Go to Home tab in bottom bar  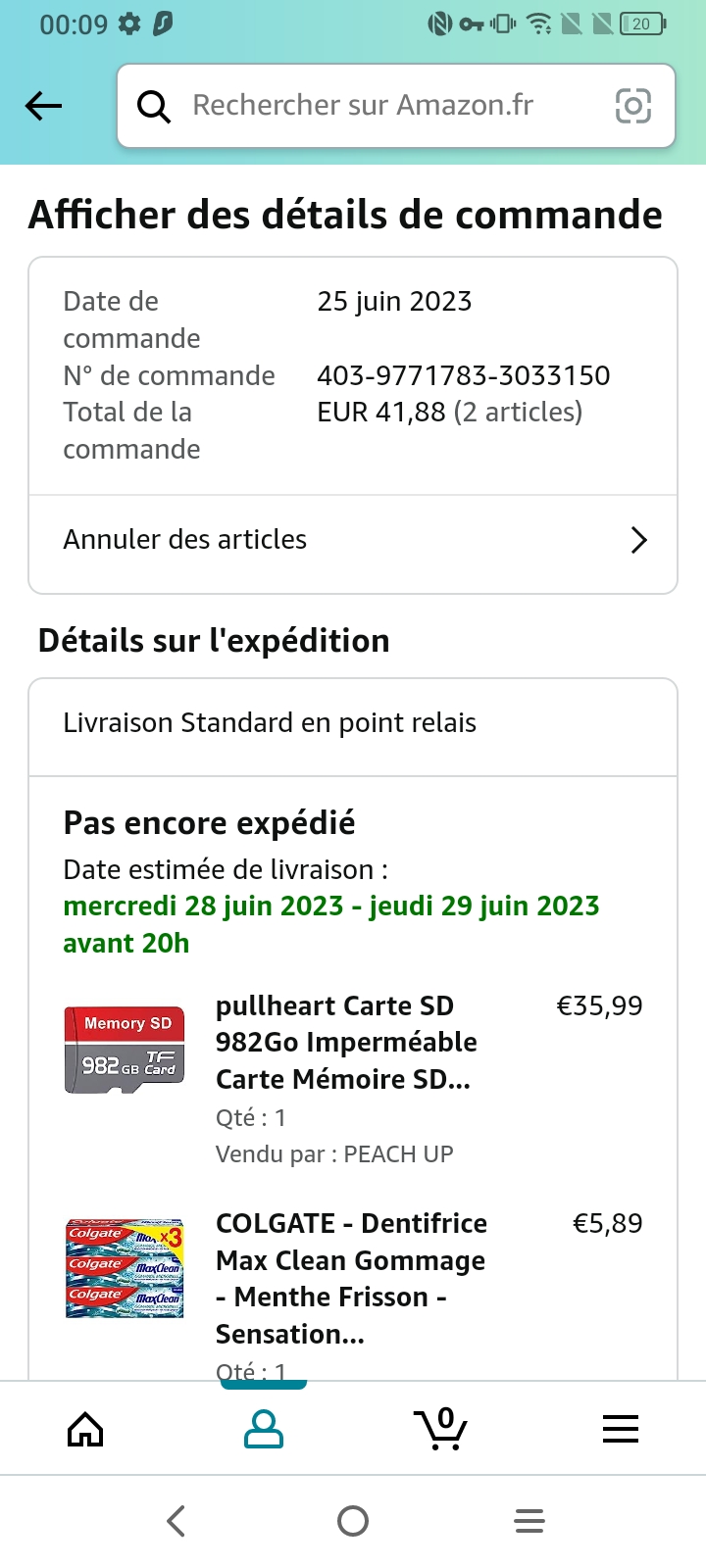coord(85,1429)
